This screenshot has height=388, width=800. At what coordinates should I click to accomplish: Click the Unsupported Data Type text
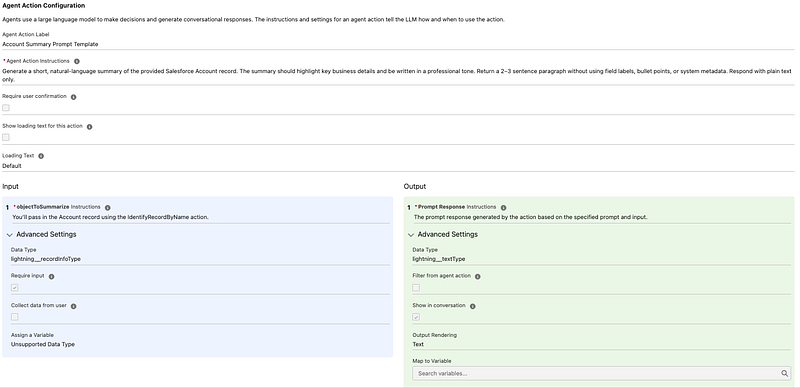click(x=43, y=344)
